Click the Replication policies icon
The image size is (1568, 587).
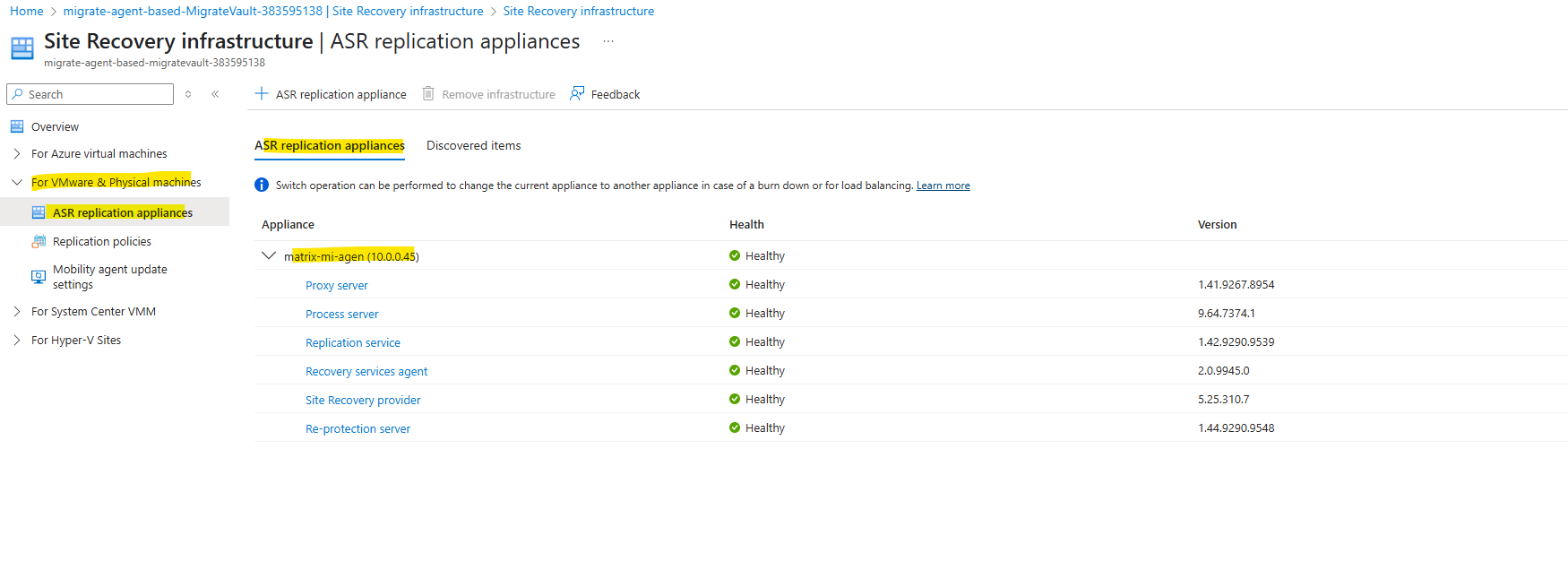(x=39, y=241)
